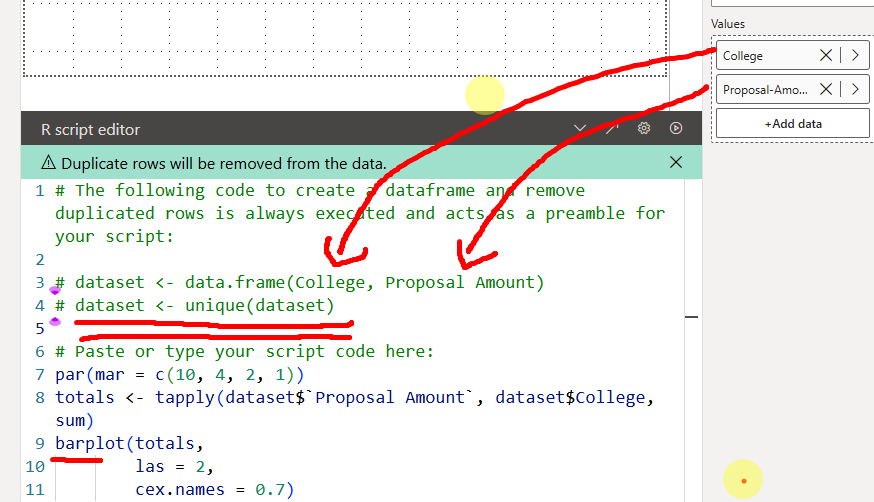
Task: Click the 'Values' section label
Action: [727, 24]
